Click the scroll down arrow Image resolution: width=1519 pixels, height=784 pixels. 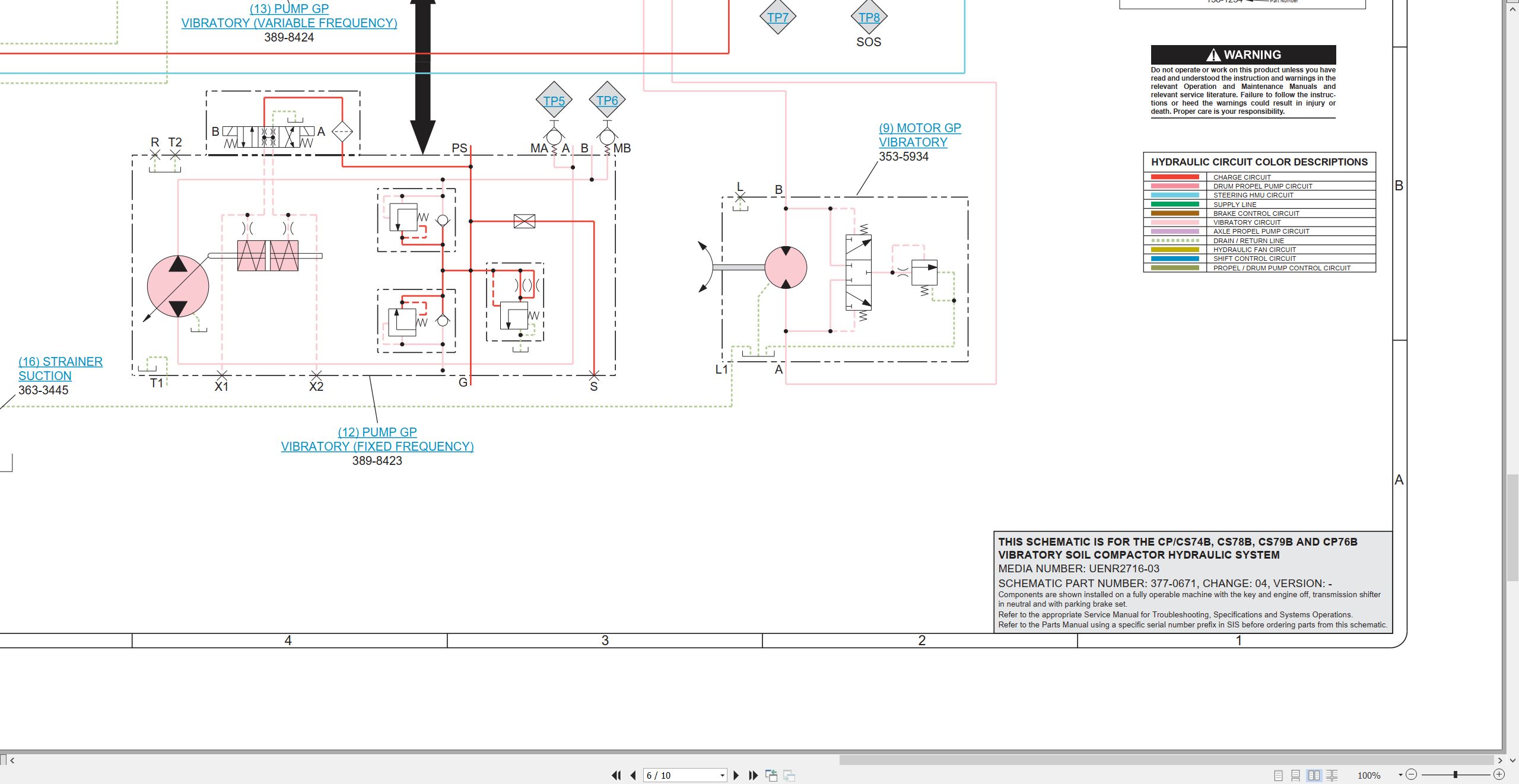pyautogui.click(x=1512, y=760)
